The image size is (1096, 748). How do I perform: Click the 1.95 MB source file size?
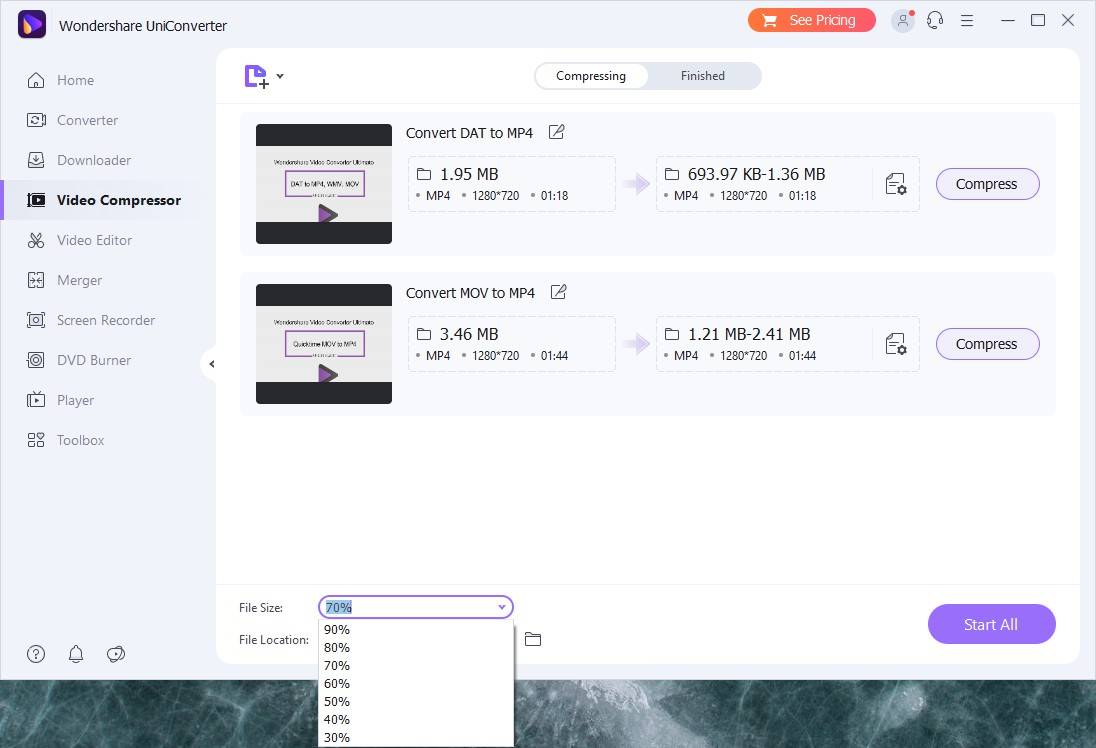(x=469, y=174)
